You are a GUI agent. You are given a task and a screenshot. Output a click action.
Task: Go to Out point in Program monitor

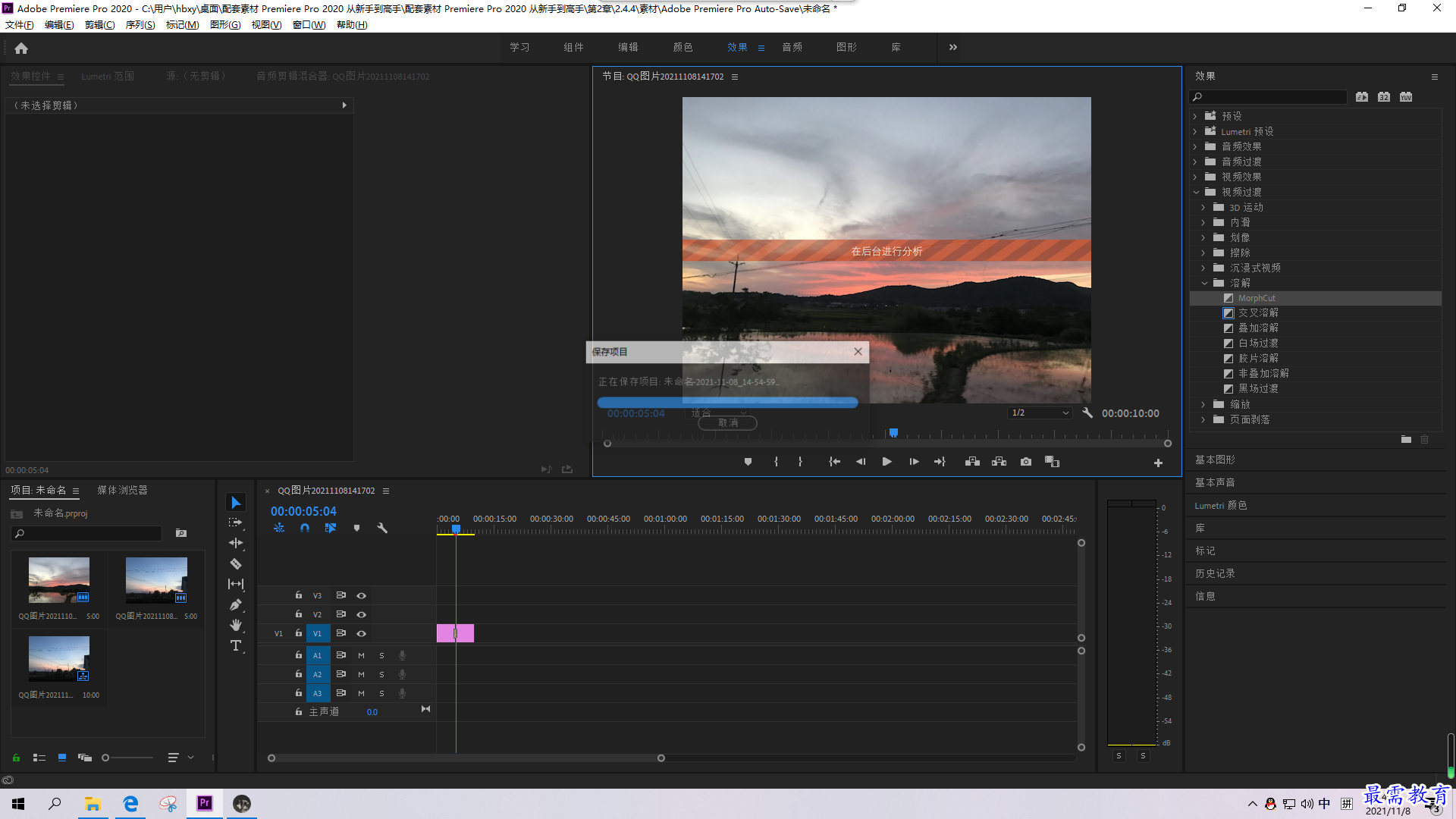[x=940, y=462]
